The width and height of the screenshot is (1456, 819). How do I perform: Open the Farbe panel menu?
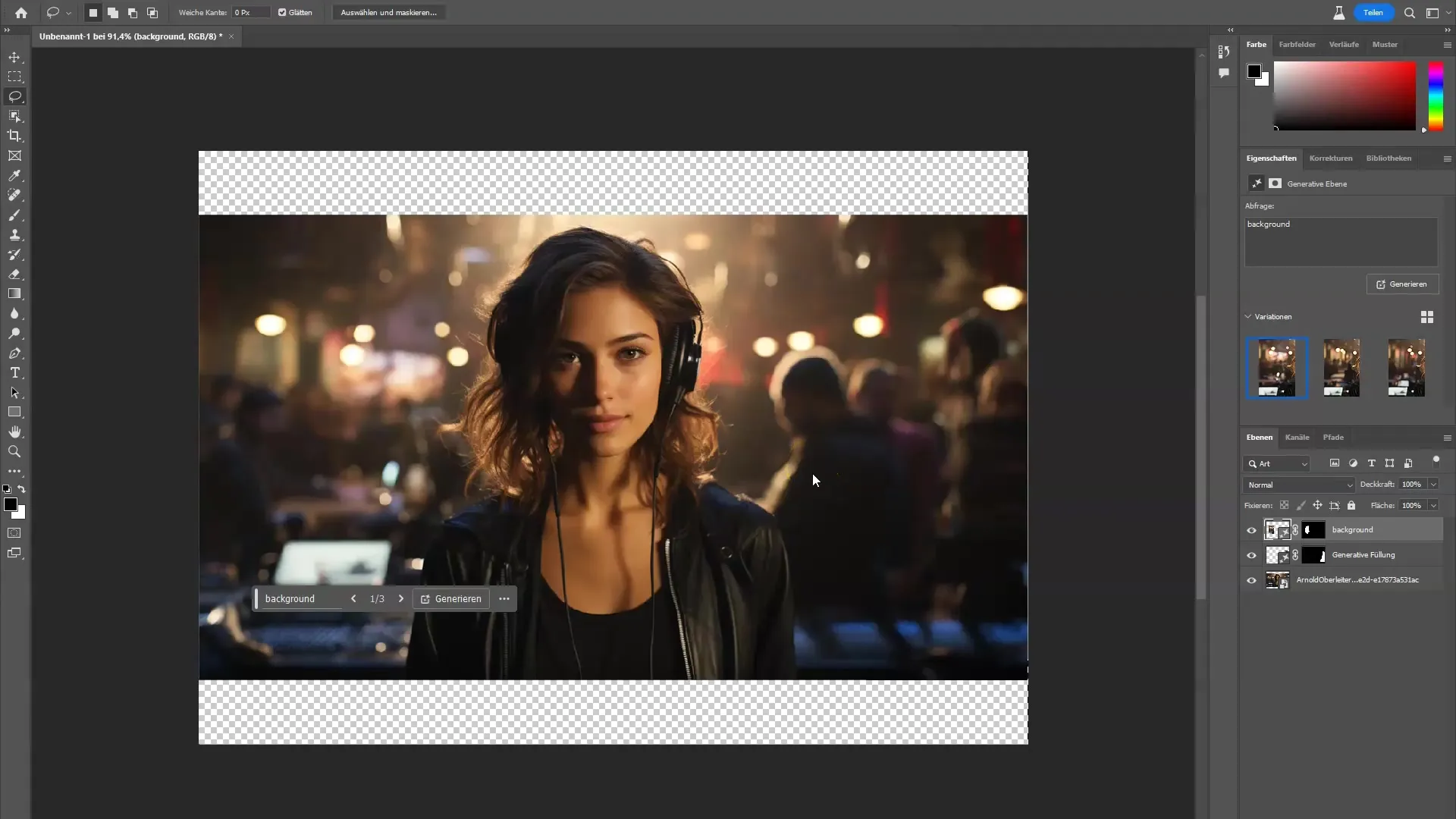click(x=1447, y=45)
